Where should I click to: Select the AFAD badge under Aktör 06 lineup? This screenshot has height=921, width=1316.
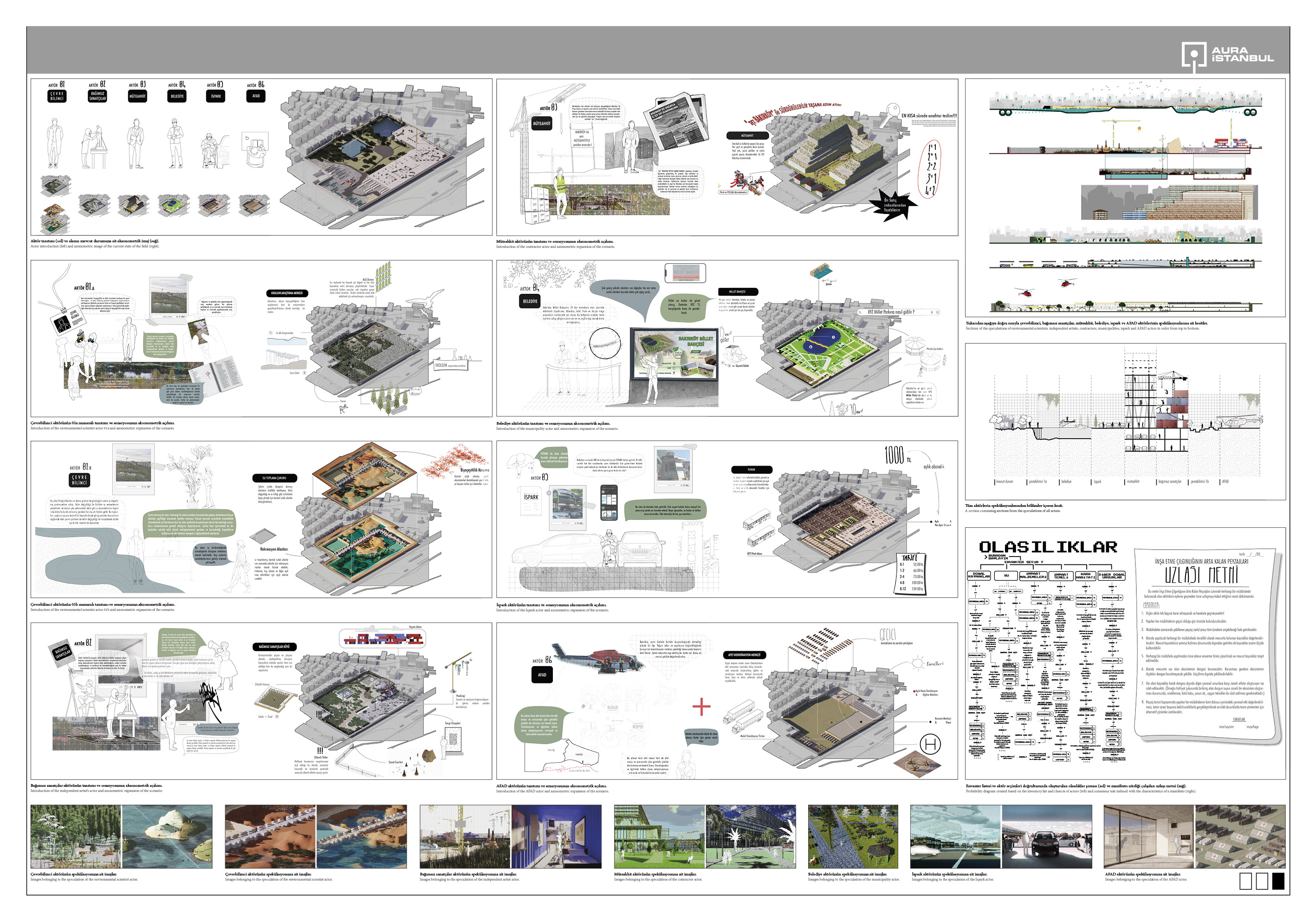[256, 96]
